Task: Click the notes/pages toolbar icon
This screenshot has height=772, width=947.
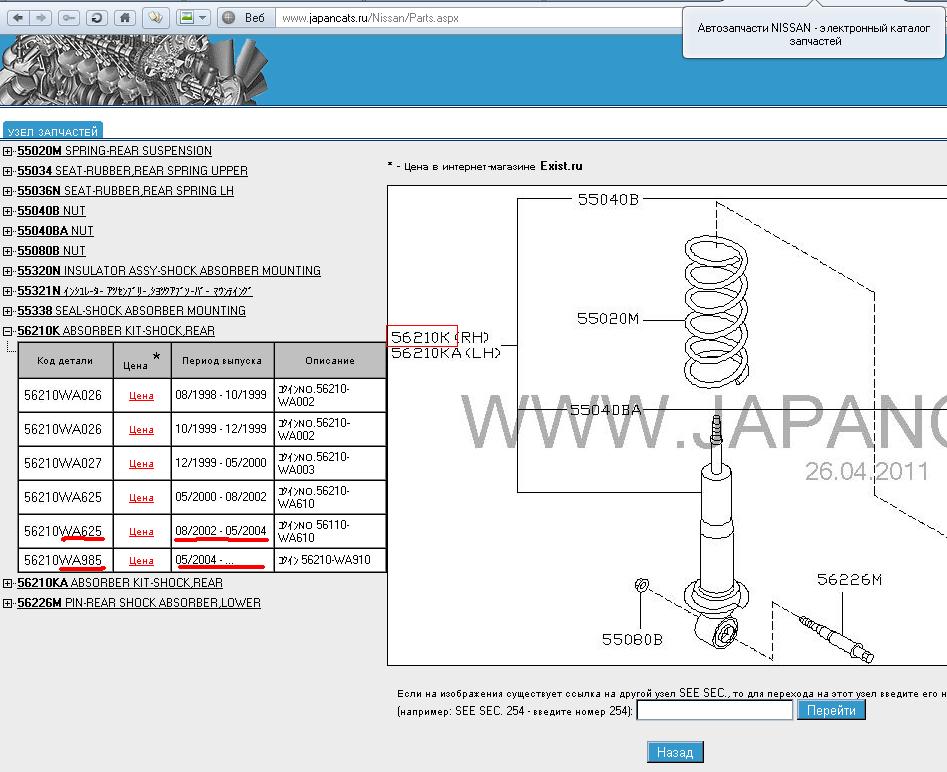Action: (x=155, y=18)
